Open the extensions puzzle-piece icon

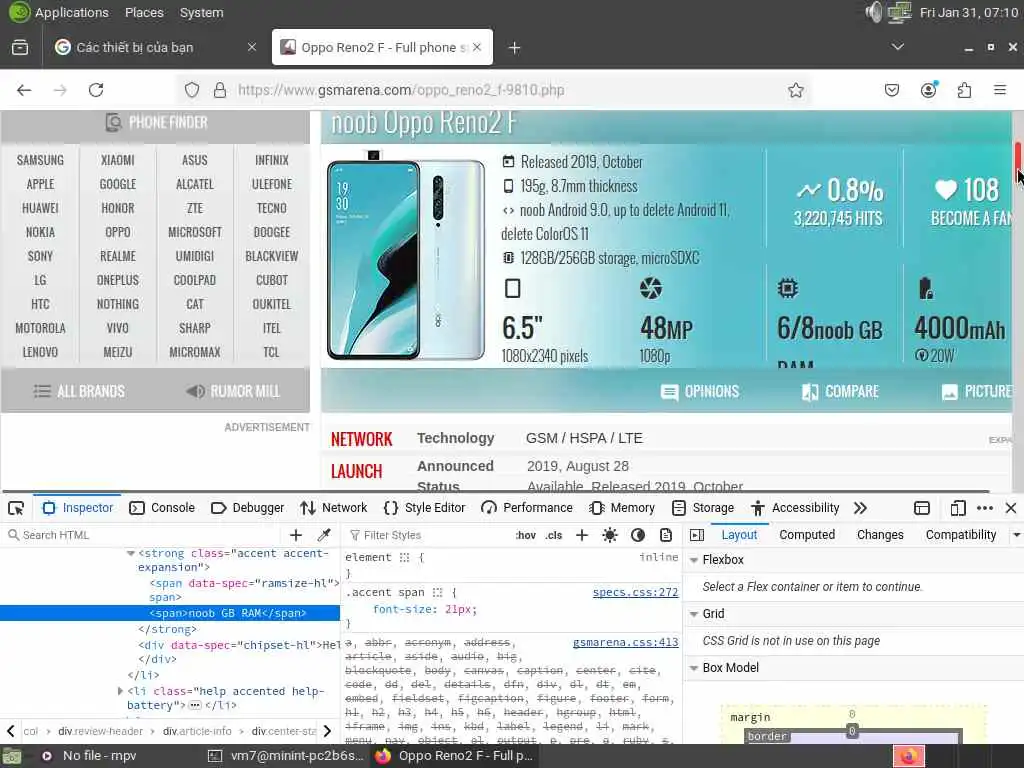click(965, 90)
